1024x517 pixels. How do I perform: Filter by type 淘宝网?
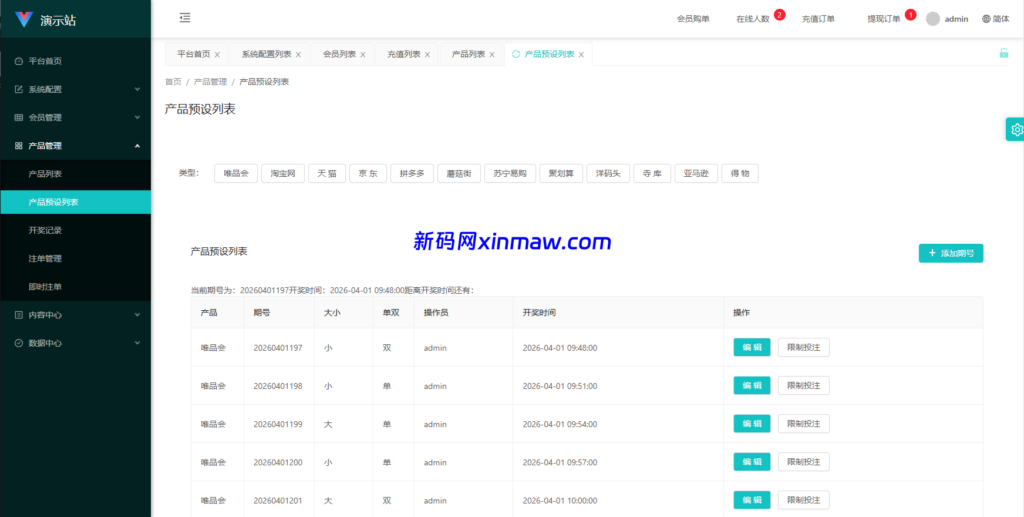coord(283,174)
